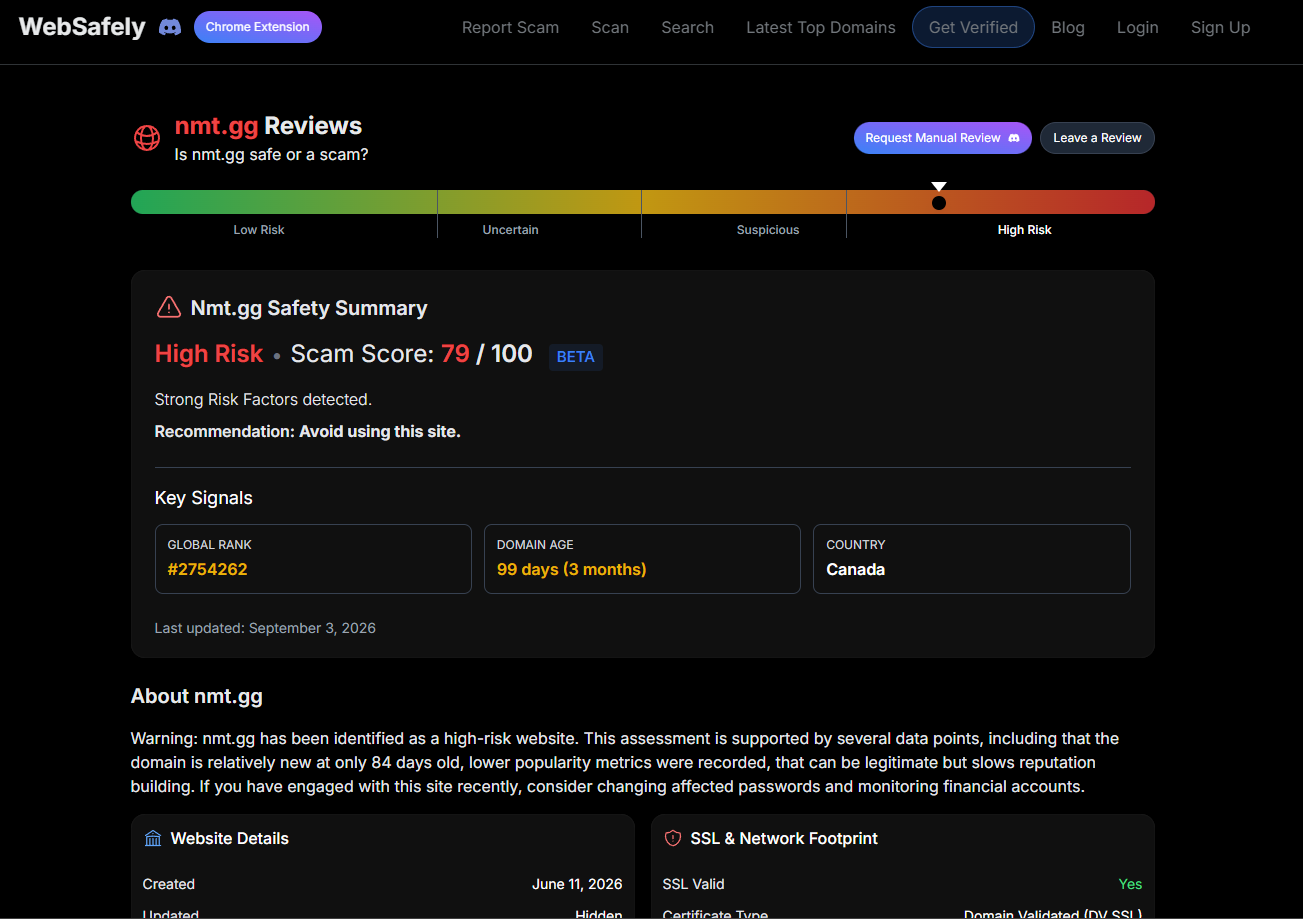Open the WebSafely home logo
Screen dimensions: 1303x919
(x=82, y=27)
